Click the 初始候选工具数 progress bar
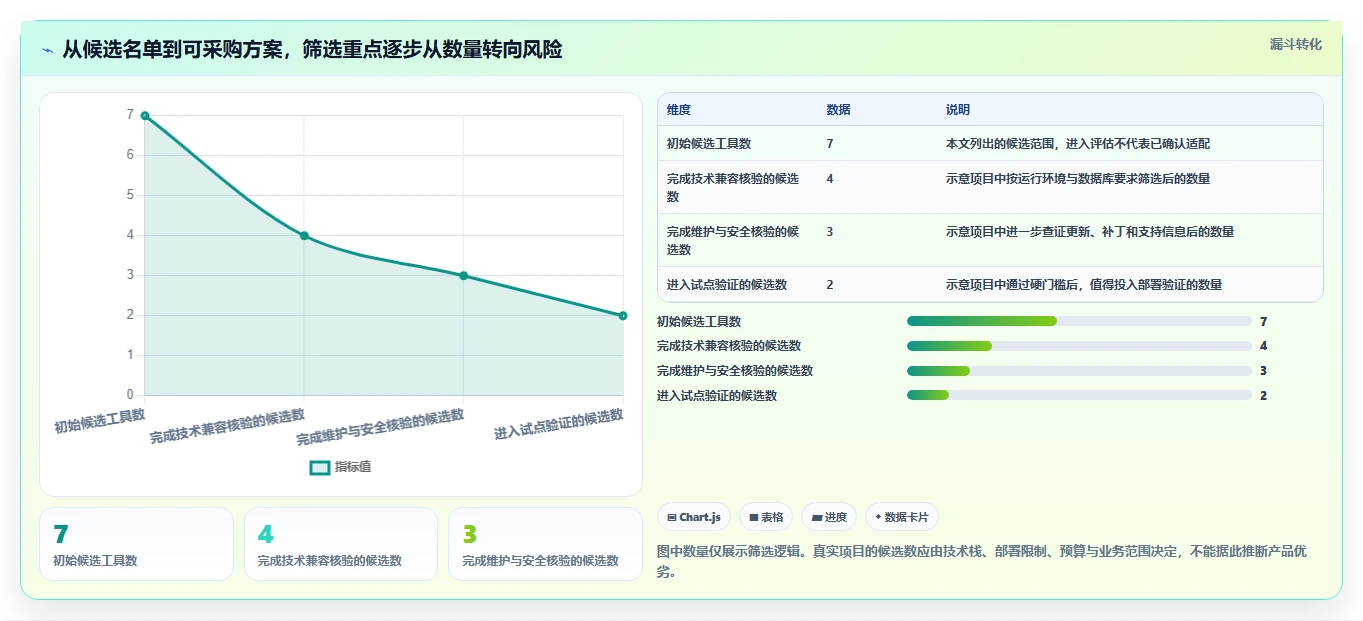This screenshot has height=621, width=1363. click(x=1079, y=321)
